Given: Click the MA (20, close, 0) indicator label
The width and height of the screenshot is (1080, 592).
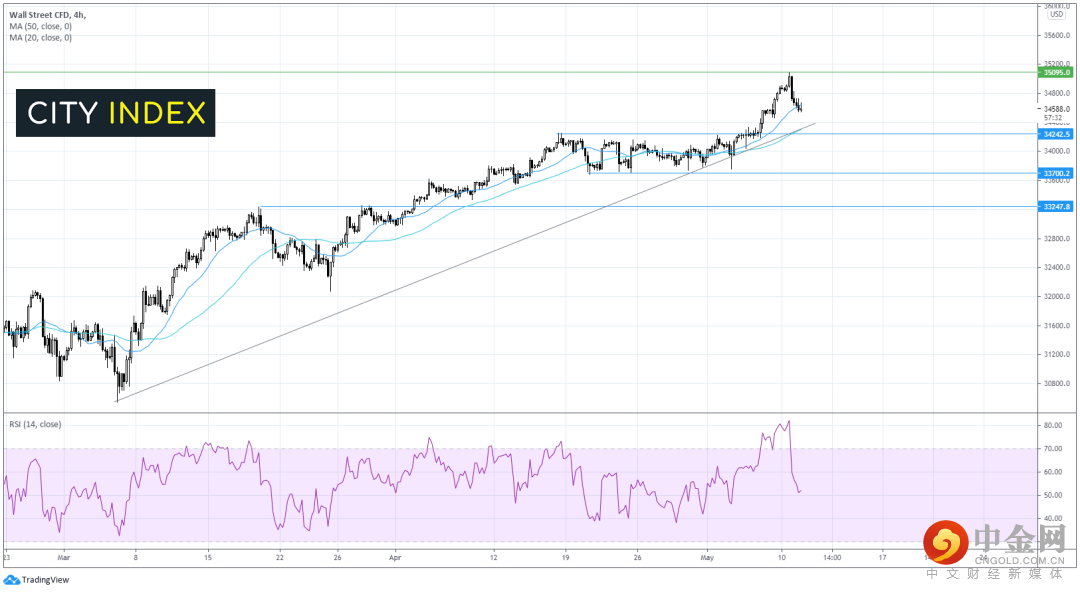Looking at the screenshot, I should 41,38.
